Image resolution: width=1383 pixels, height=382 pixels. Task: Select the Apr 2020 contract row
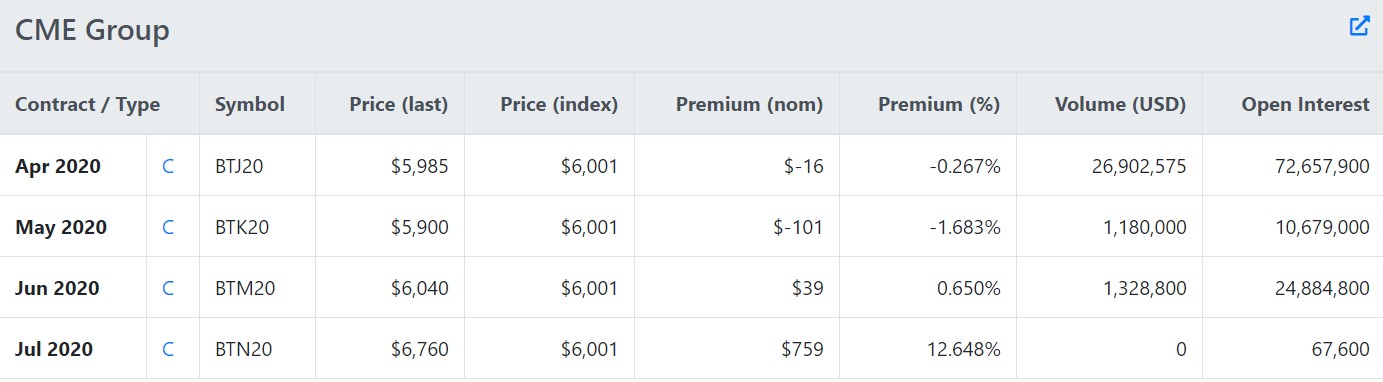point(691,166)
